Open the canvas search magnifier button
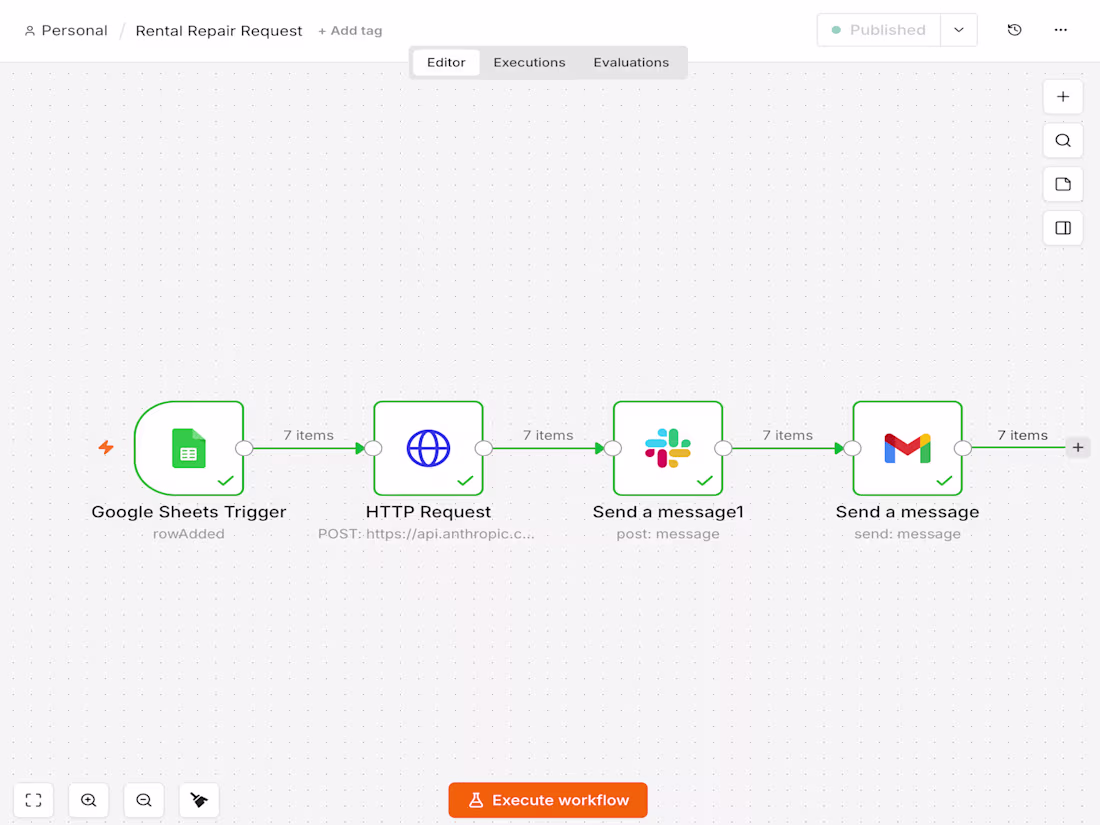The height and width of the screenshot is (825, 1100). [x=1063, y=140]
